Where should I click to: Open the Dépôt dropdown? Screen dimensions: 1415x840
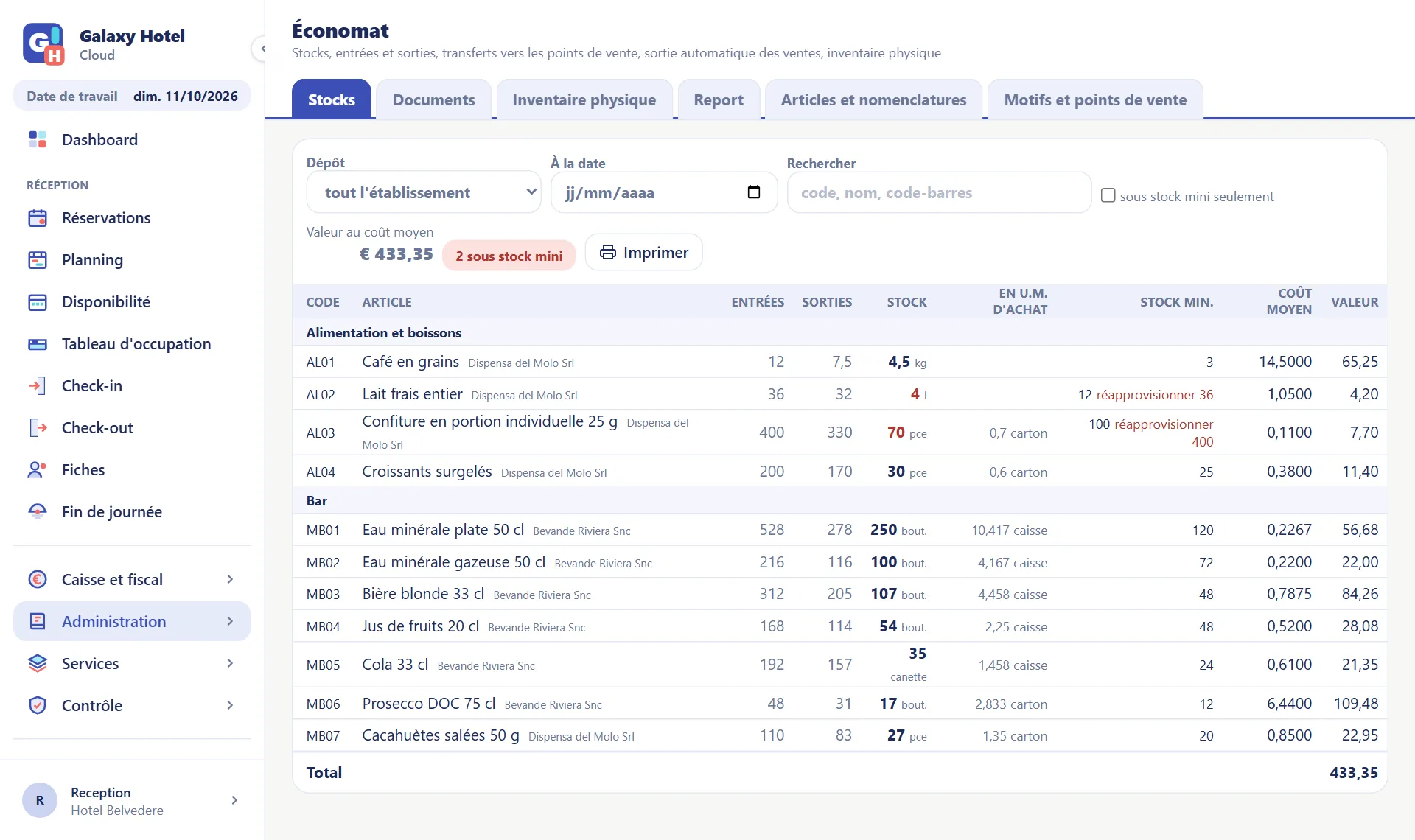424,192
